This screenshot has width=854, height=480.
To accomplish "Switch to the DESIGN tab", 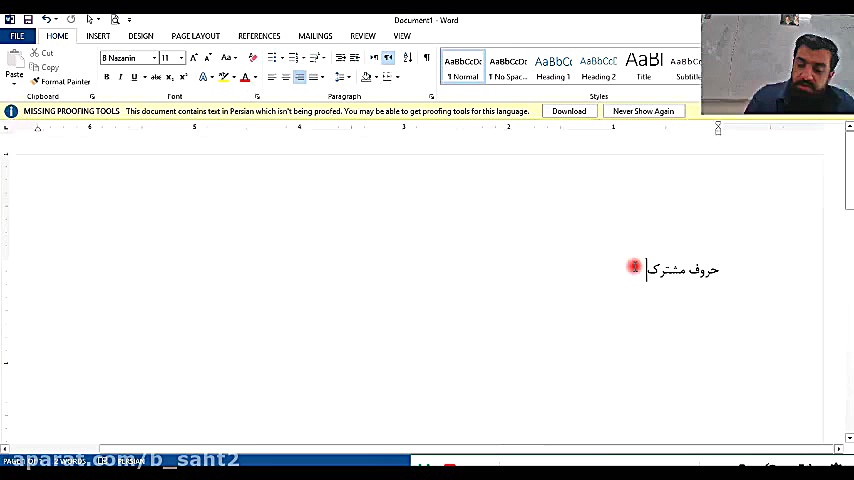I will point(141,36).
